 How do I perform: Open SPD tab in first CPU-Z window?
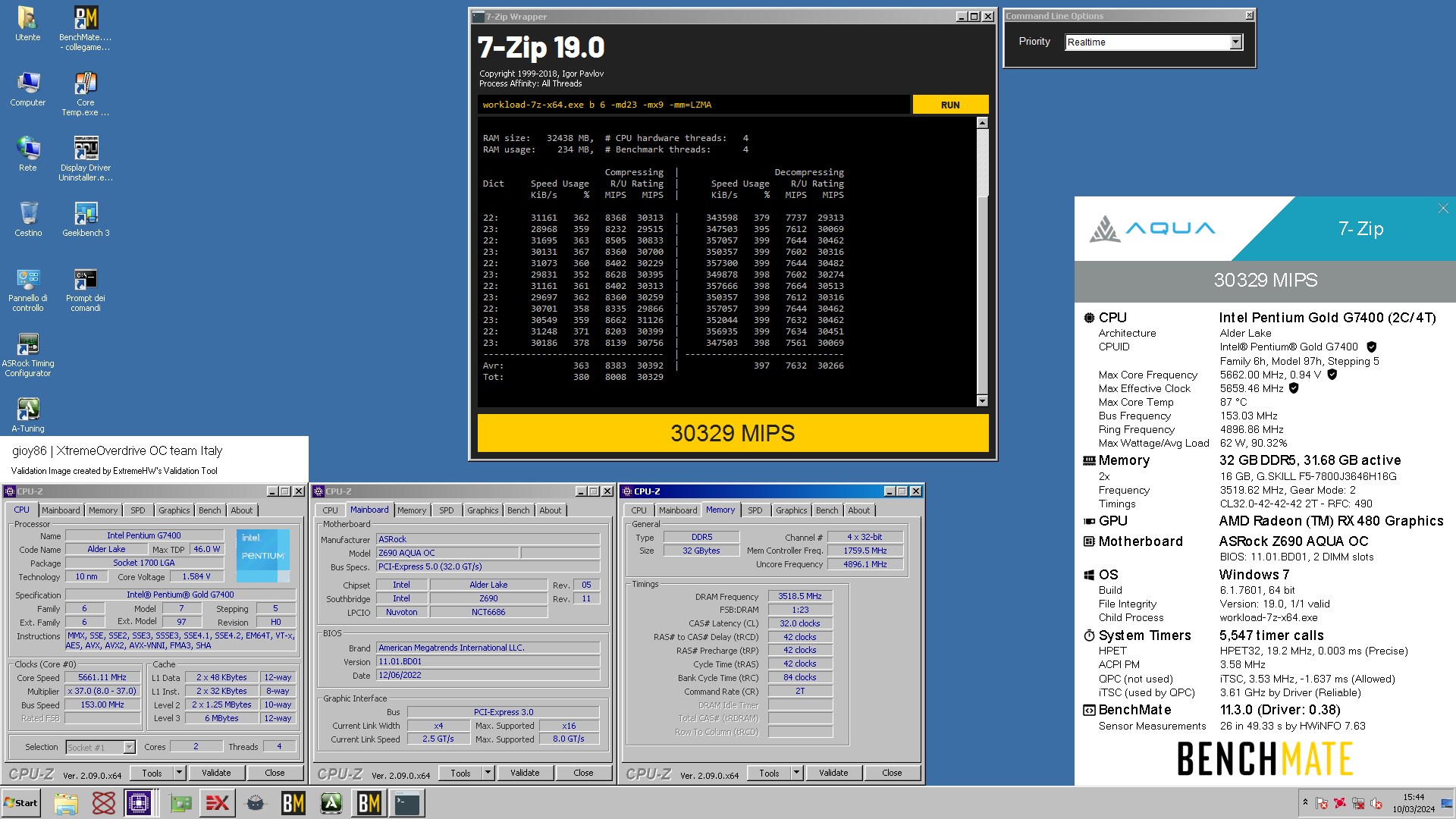[137, 510]
